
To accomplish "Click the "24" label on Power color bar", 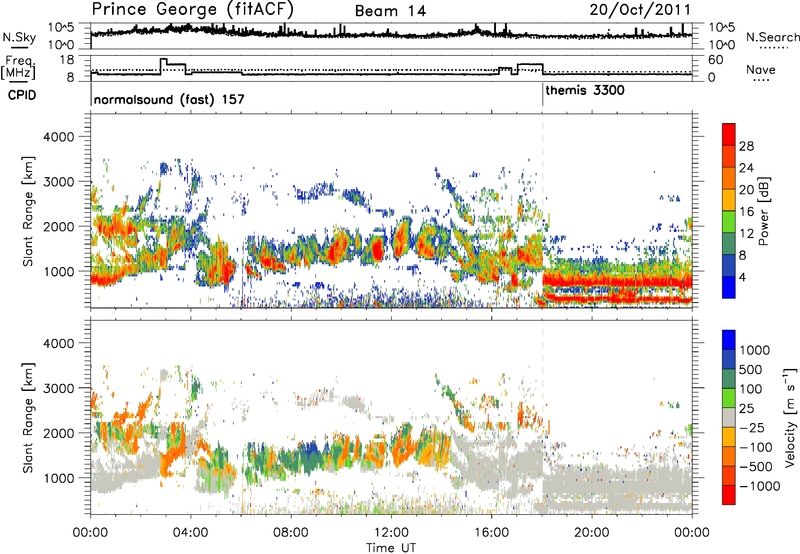I will (746, 168).
